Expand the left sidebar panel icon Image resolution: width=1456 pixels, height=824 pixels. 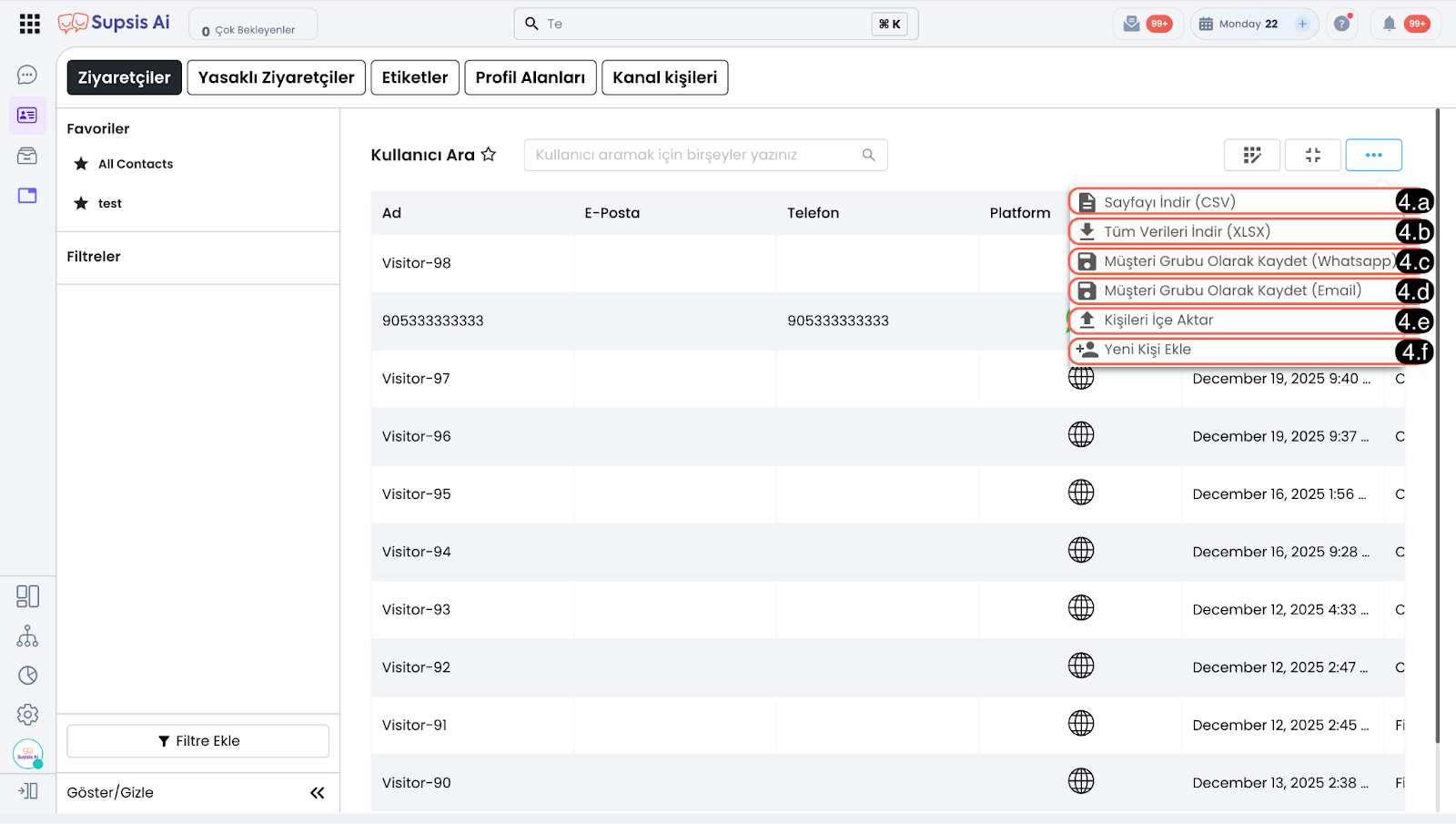[x=27, y=791]
